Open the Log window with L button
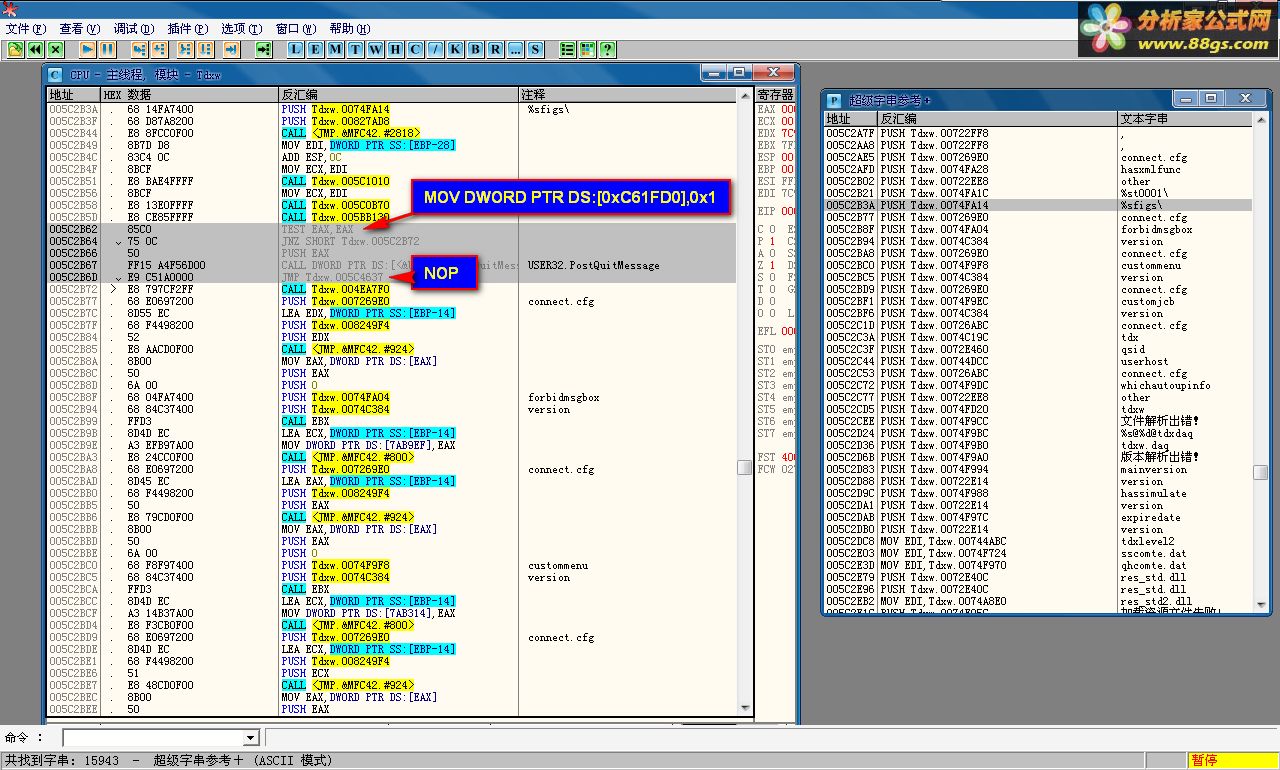Image resolution: width=1280 pixels, height=770 pixels. [x=296, y=49]
